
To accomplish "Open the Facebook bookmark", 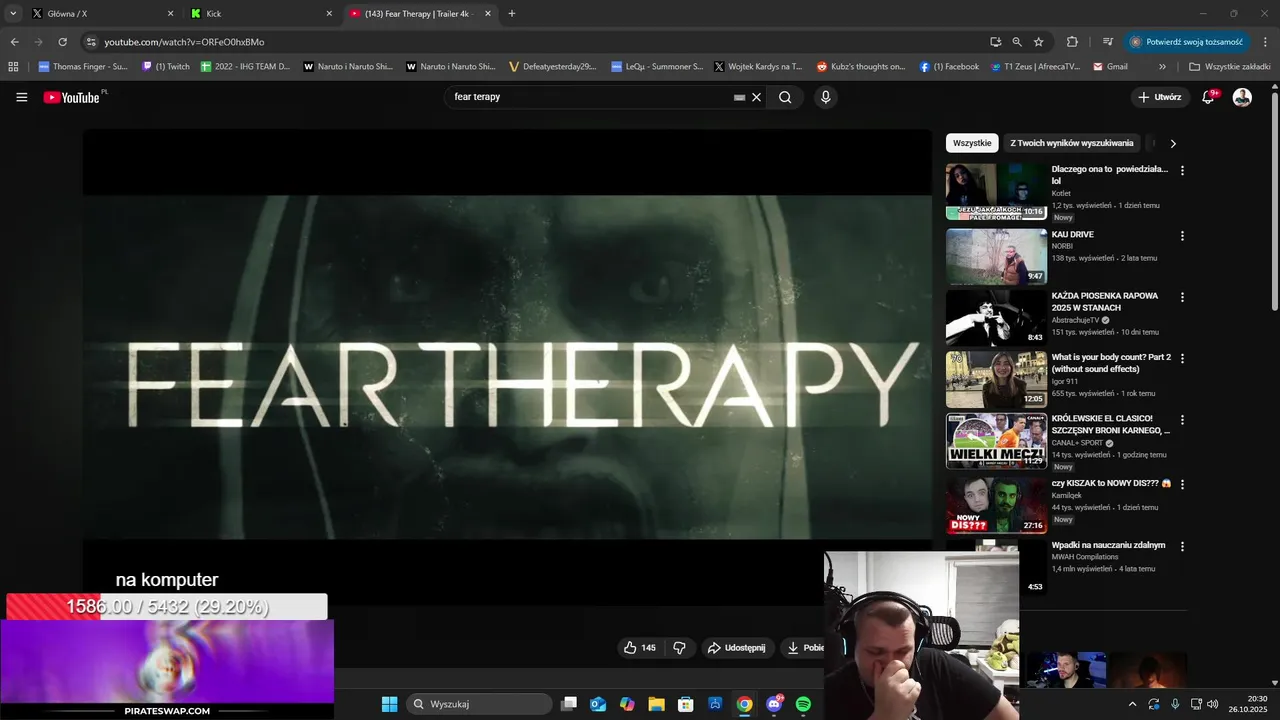I will click(x=949, y=67).
